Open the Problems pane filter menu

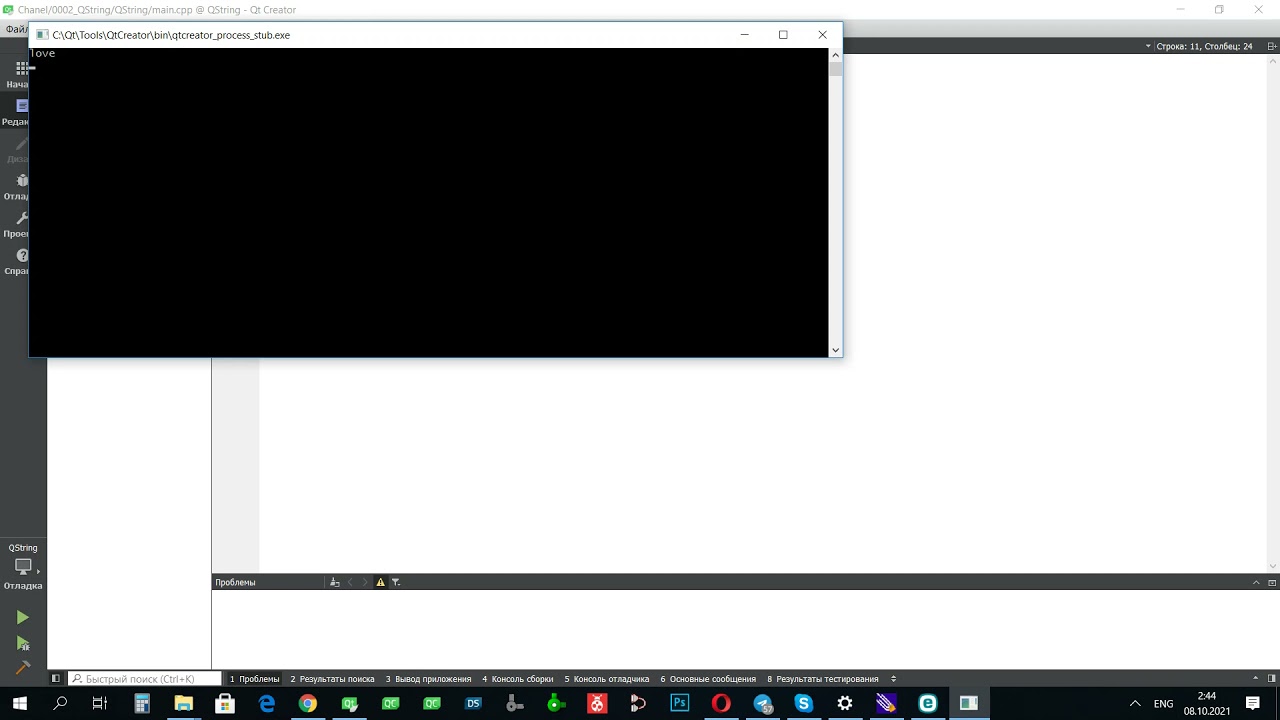pos(396,582)
